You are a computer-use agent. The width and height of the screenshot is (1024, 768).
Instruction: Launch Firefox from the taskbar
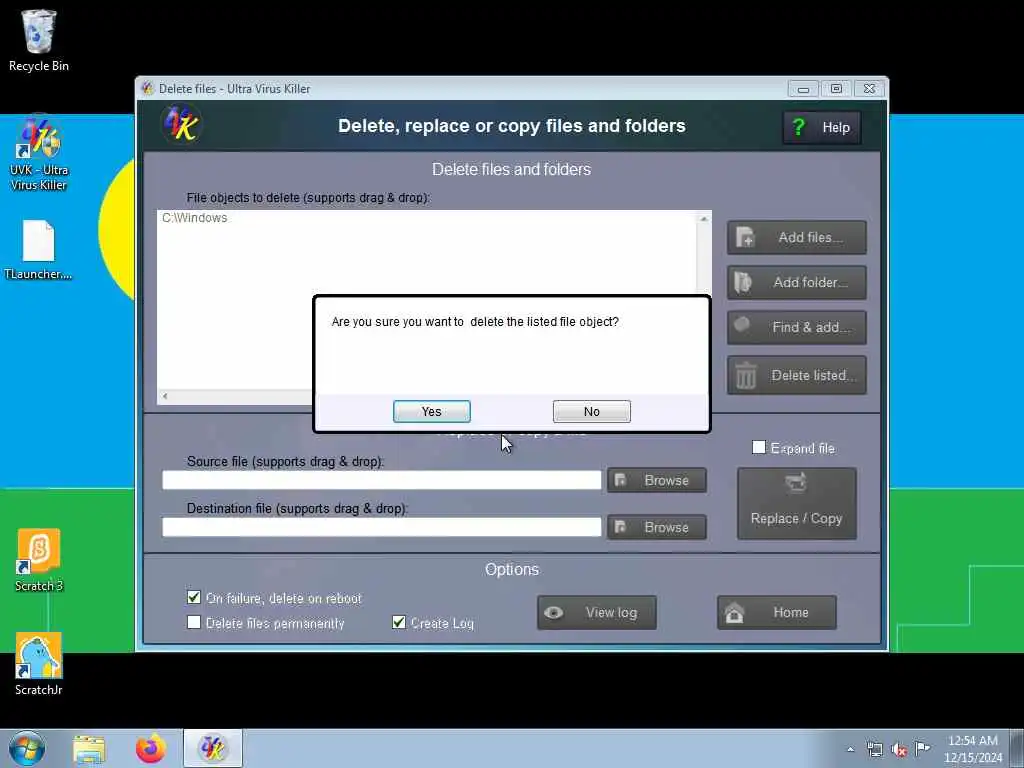point(150,749)
